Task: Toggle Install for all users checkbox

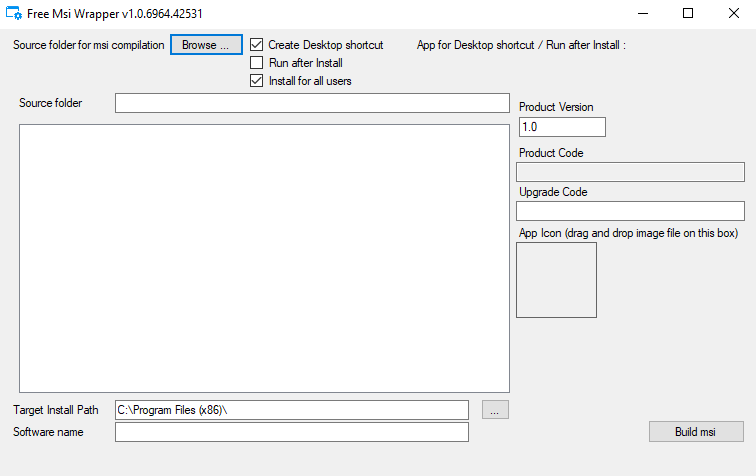Action: pos(257,81)
